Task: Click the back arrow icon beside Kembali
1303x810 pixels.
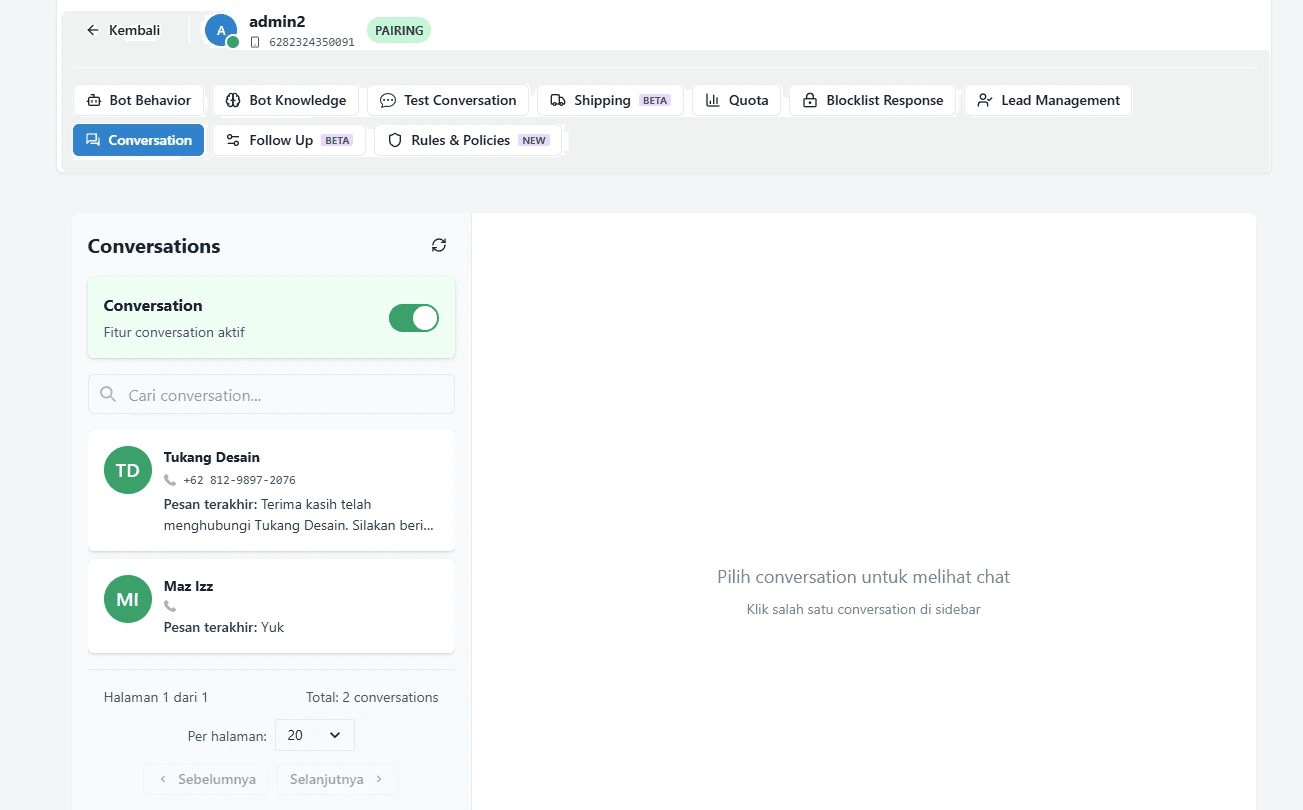Action: click(x=93, y=30)
